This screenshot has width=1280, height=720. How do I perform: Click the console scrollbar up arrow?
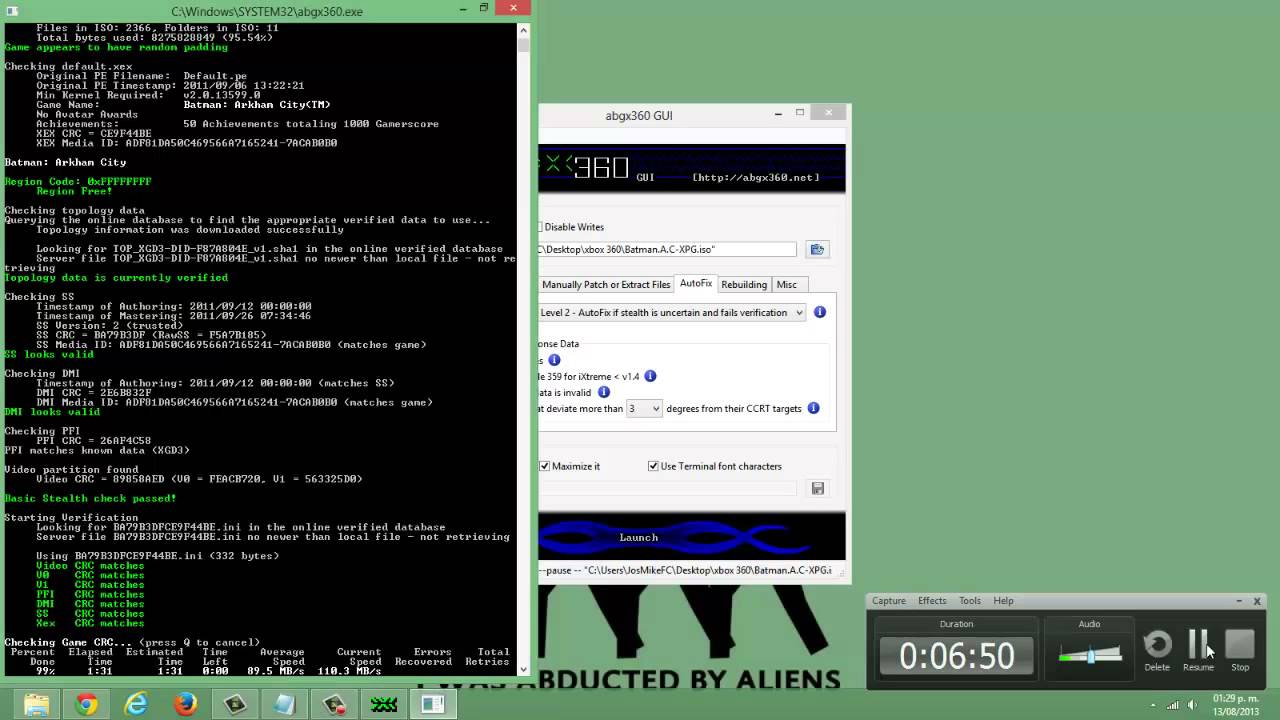click(x=523, y=30)
